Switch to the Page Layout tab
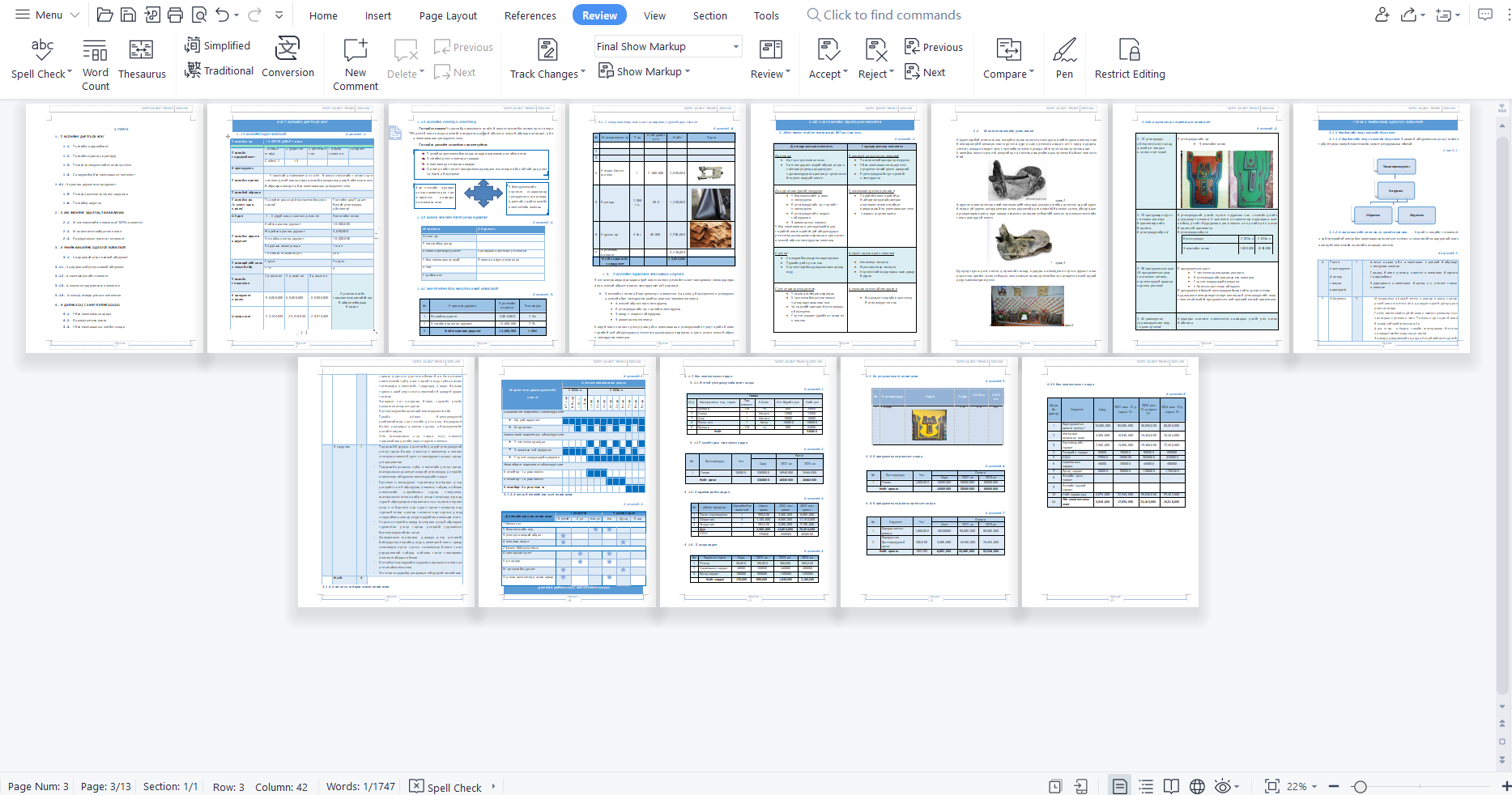Viewport: 1512px width, 795px height. [x=448, y=15]
